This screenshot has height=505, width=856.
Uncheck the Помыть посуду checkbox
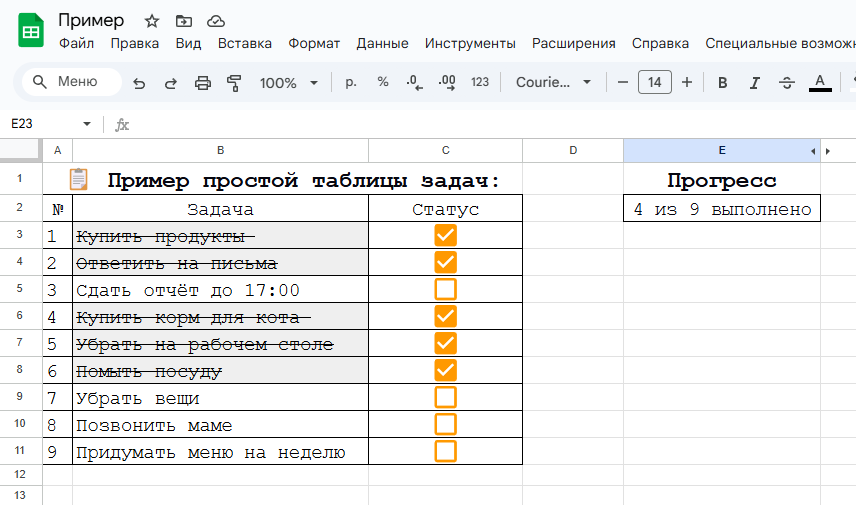pos(445,370)
